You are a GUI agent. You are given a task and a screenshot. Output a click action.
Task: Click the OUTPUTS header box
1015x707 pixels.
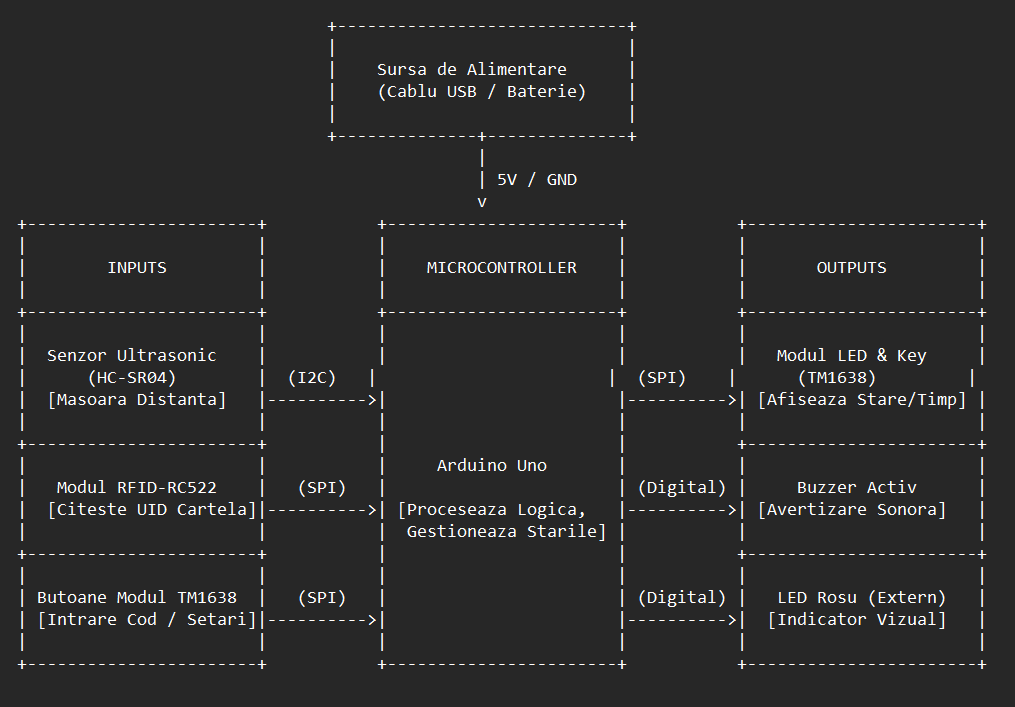[x=862, y=269]
